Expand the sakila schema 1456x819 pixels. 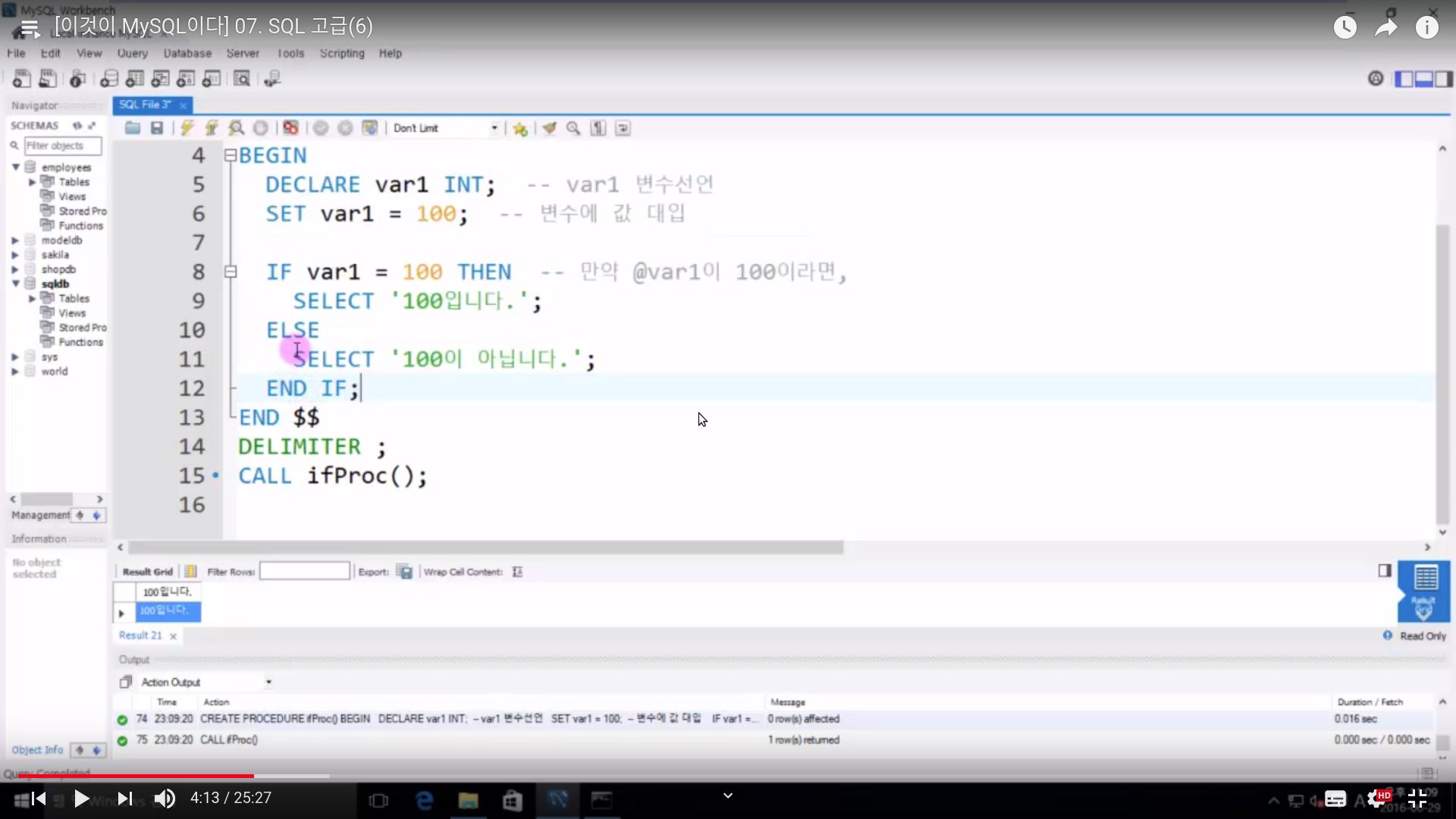(x=15, y=255)
